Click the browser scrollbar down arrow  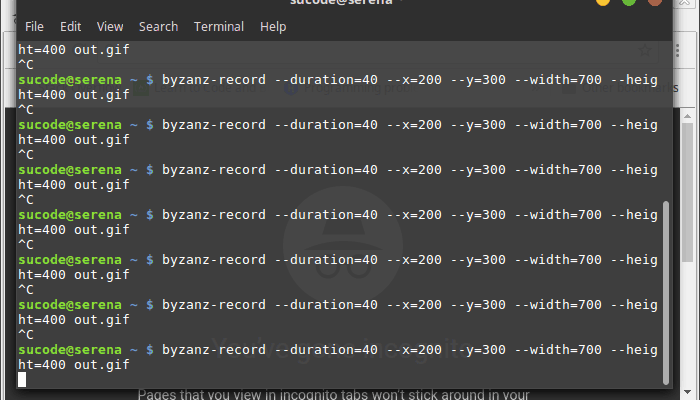688,393
